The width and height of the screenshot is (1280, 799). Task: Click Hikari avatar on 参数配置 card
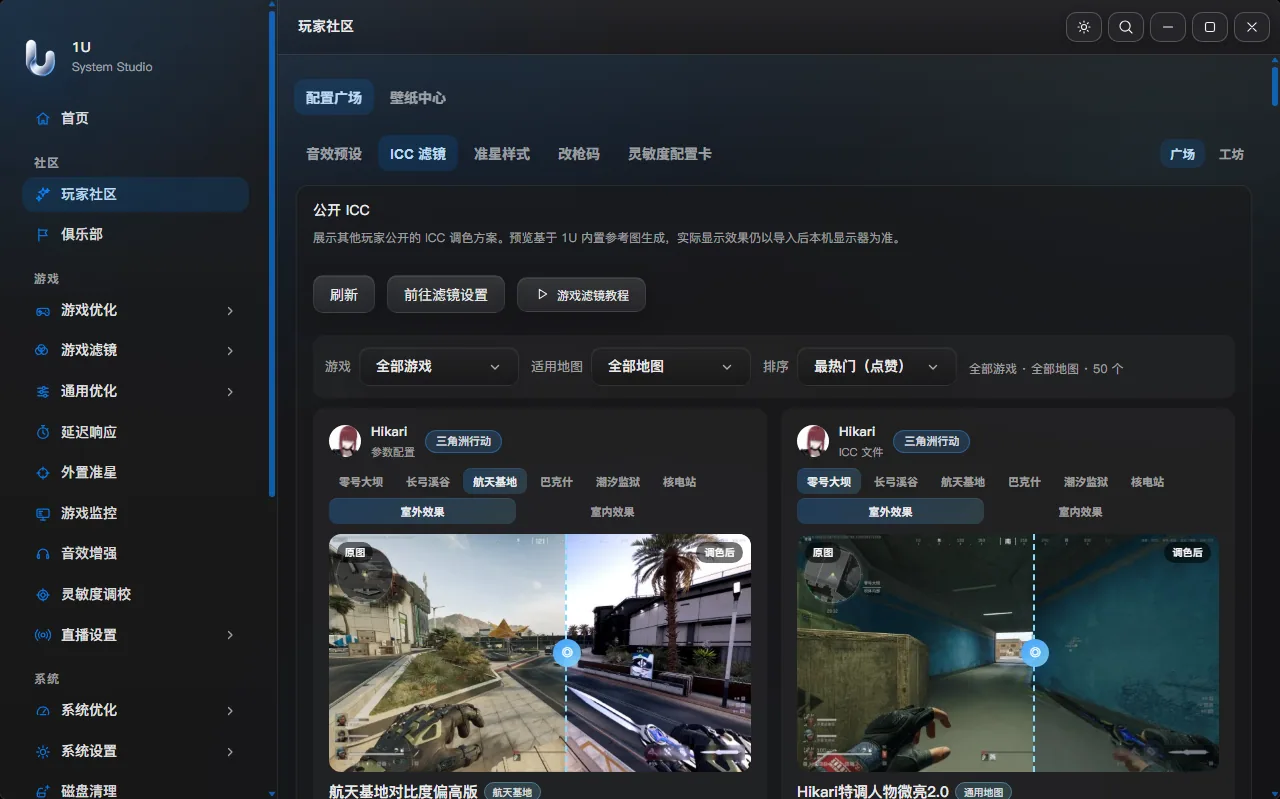345,441
